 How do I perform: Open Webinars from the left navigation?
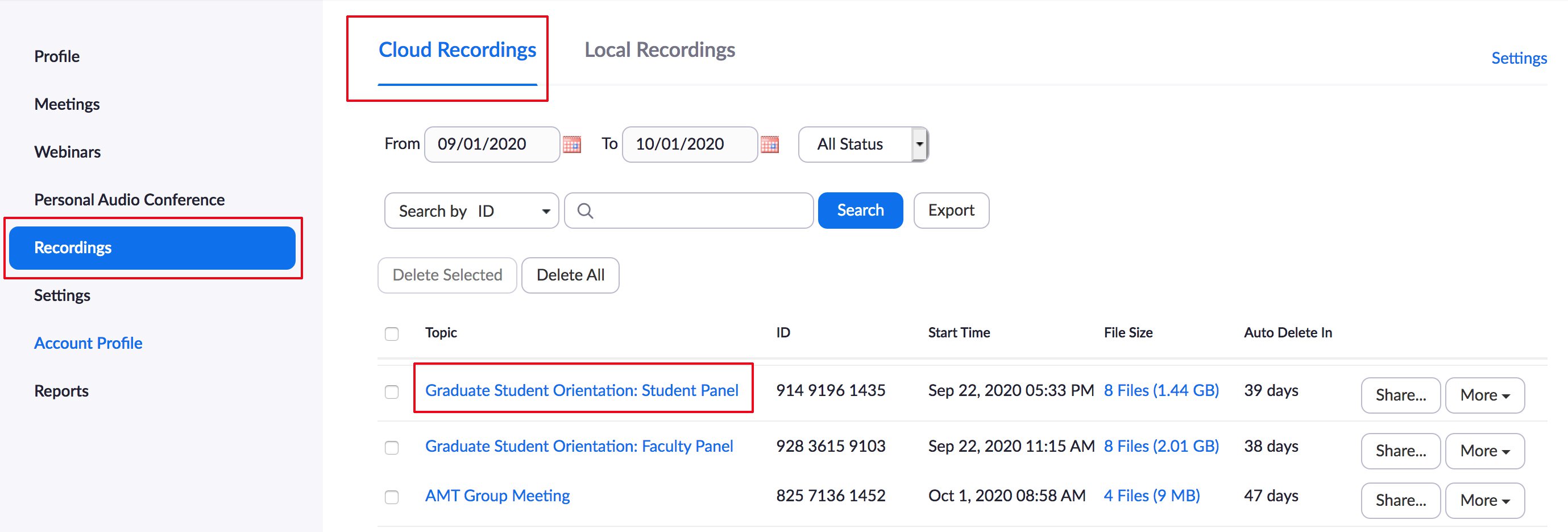click(68, 152)
